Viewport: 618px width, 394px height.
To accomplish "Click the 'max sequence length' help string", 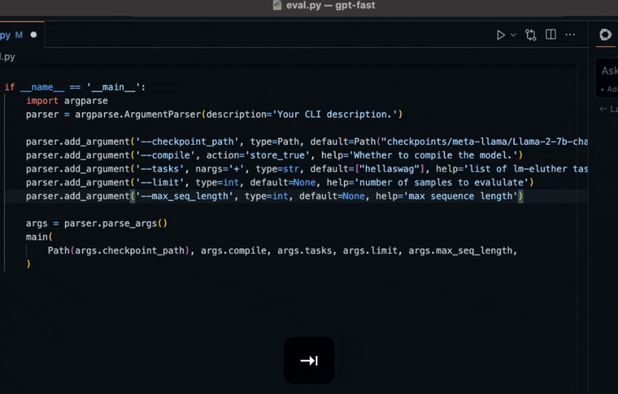I will tap(460, 196).
